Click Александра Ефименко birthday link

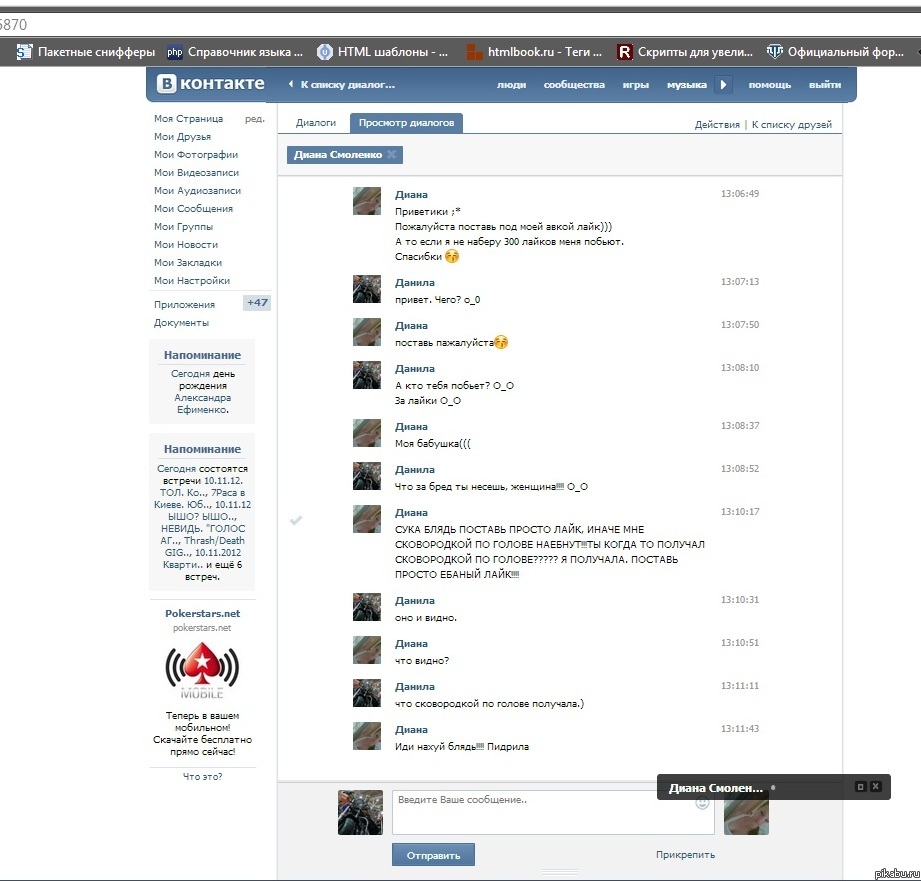[x=203, y=403]
